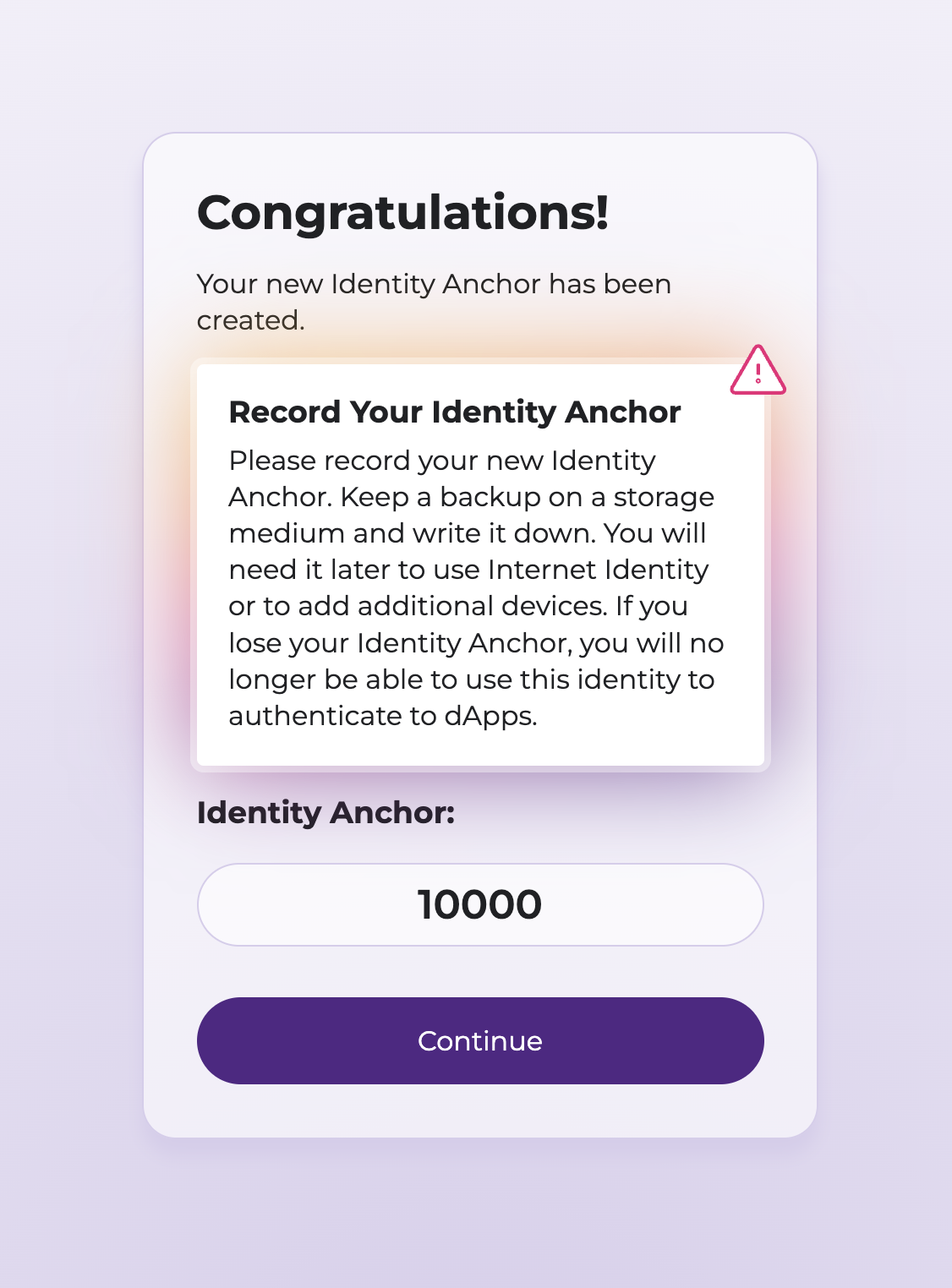952x1288 pixels.
Task: Click the 'authenticate to dApps.' line
Action: point(383,716)
